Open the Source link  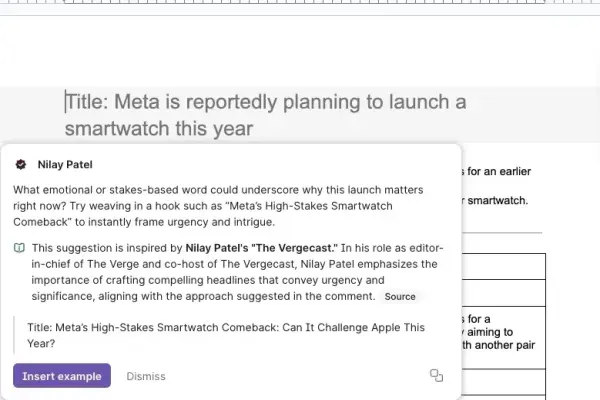click(x=400, y=297)
